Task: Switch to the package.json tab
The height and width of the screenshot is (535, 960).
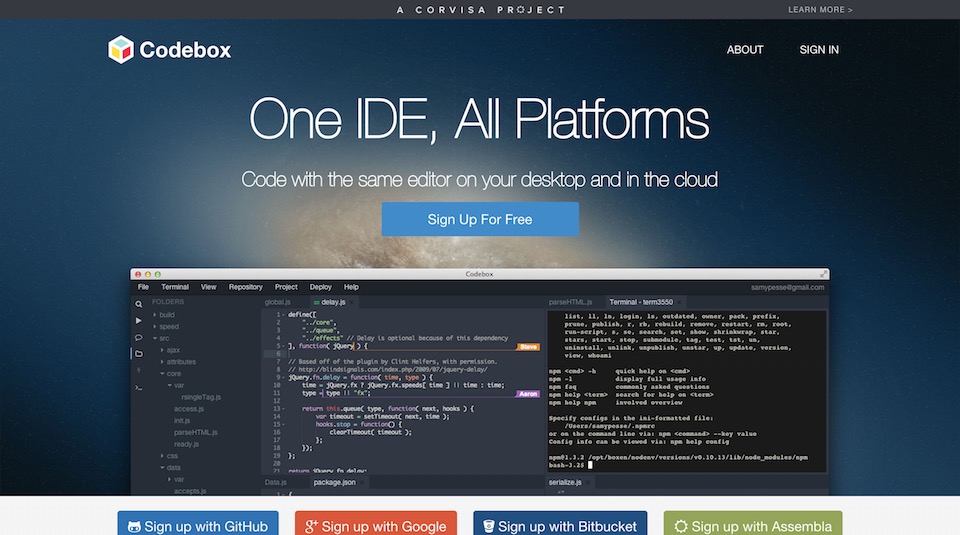Action: [x=334, y=482]
